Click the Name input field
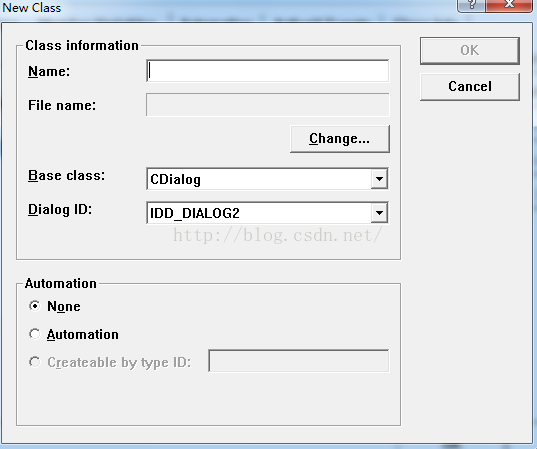 (267, 71)
